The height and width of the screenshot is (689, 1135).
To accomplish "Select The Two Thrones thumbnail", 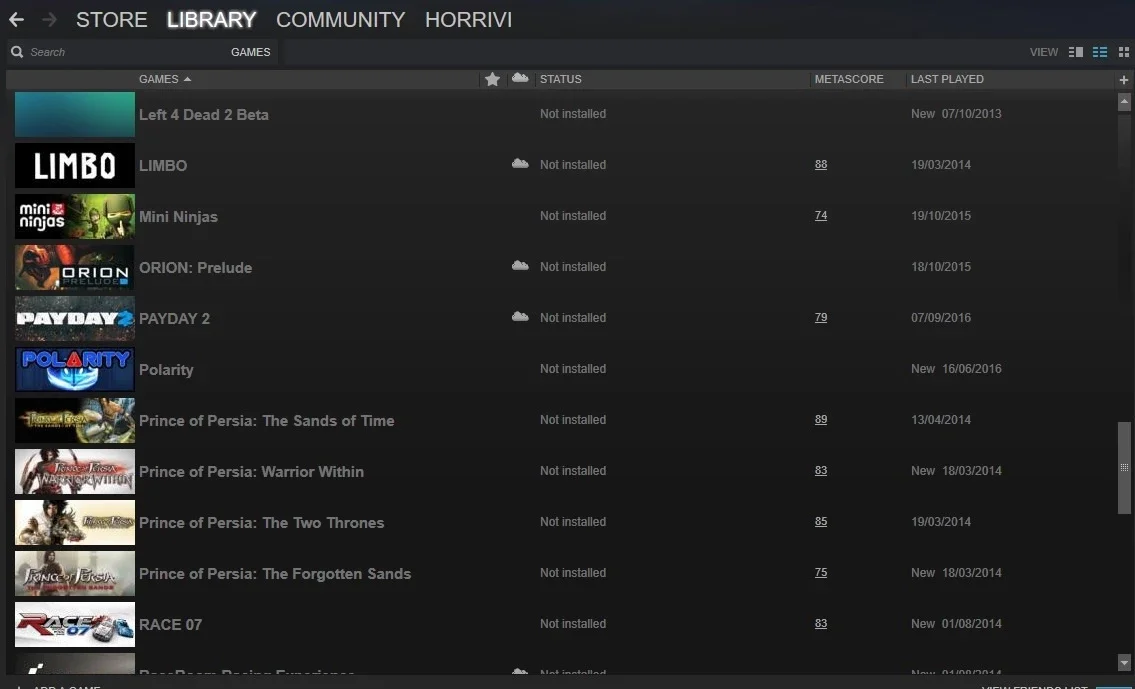I will pos(75,523).
